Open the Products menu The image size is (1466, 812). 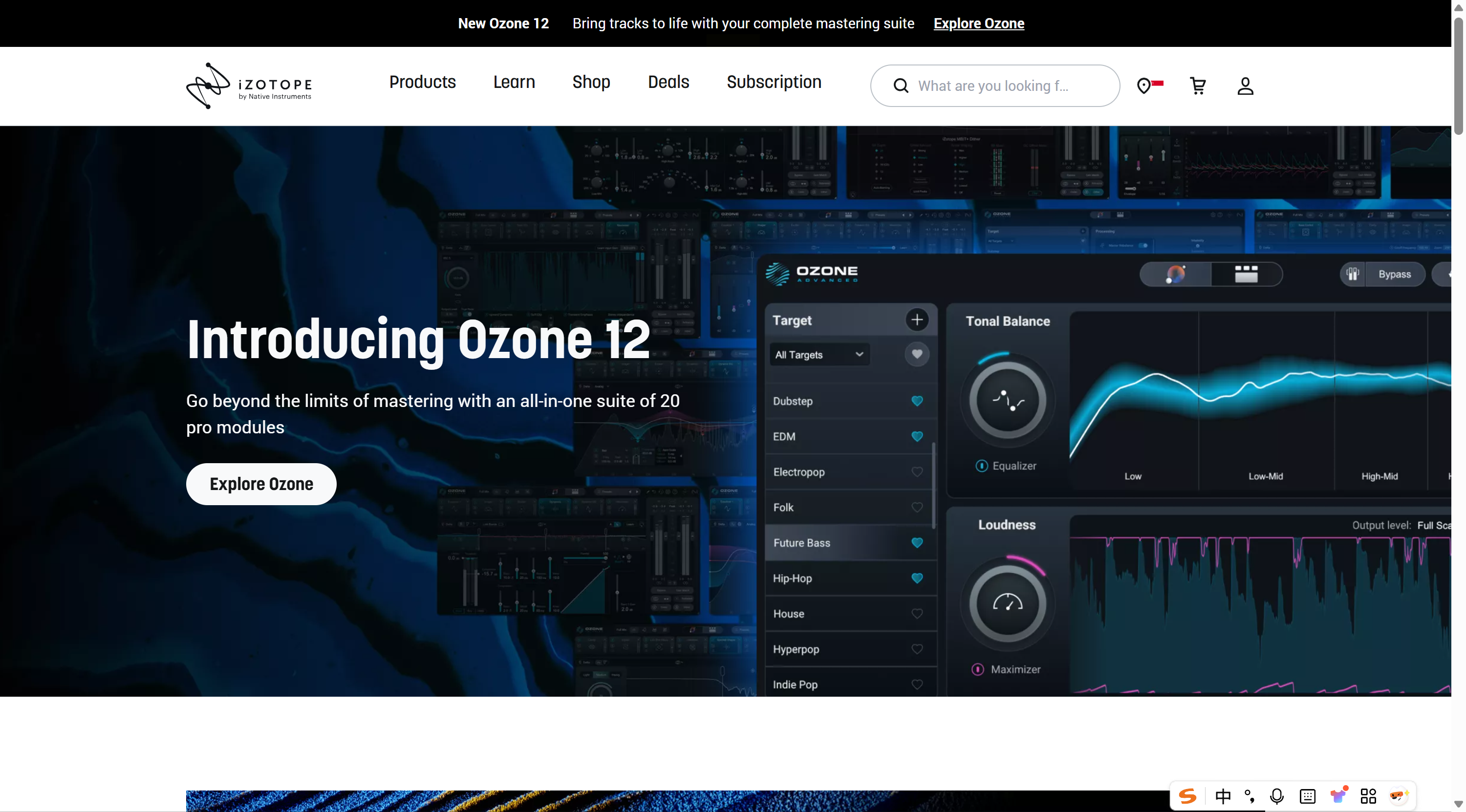tap(422, 82)
